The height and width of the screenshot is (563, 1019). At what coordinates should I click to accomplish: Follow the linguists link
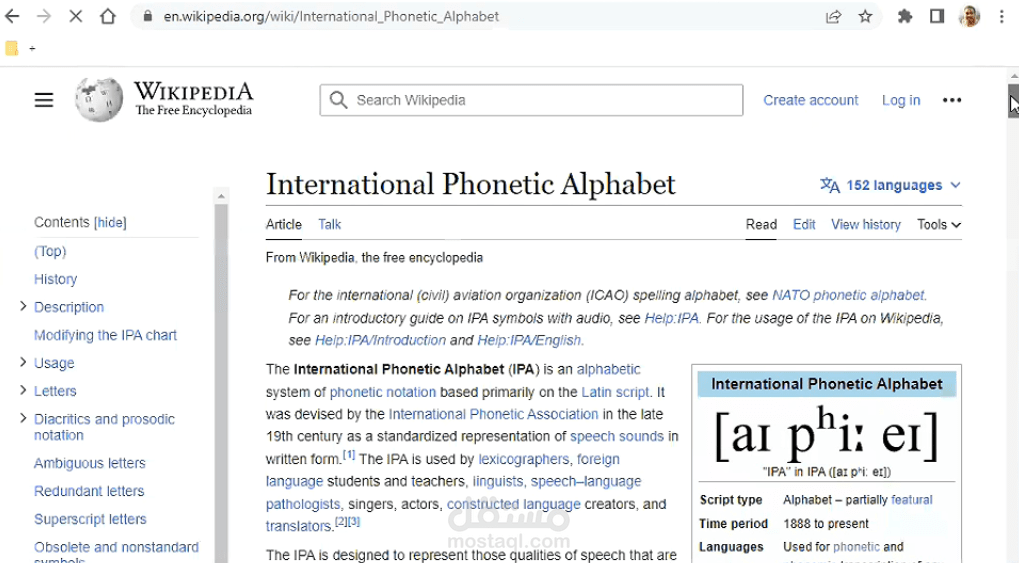point(498,481)
